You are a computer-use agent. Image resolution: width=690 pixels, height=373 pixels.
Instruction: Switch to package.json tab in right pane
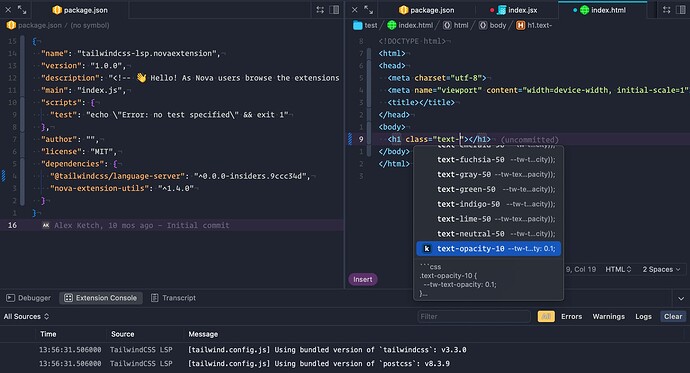click(x=426, y=10)
